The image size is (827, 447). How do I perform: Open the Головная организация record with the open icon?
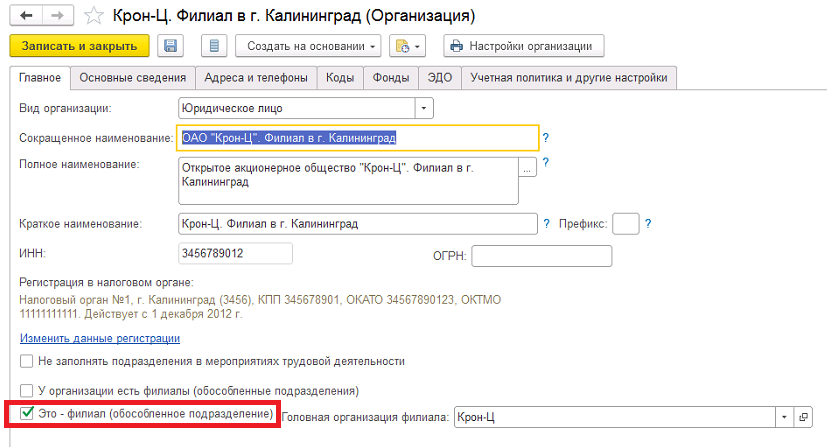pyautogui.click(x=803, y=417)
